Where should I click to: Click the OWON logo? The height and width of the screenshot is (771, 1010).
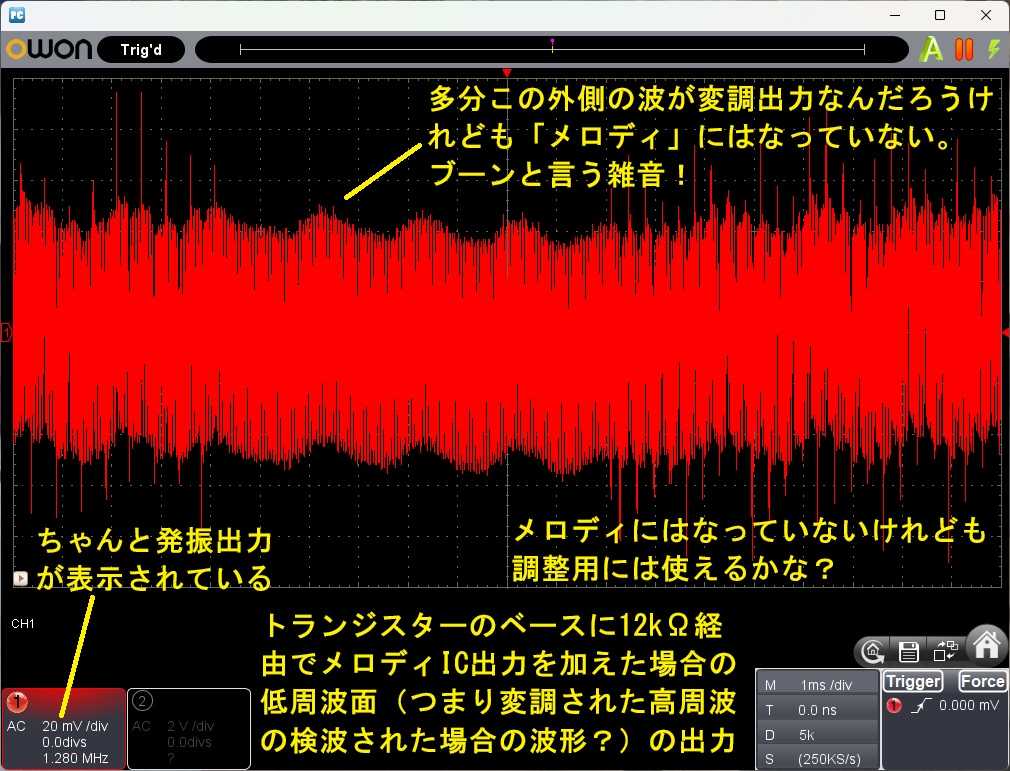pos(49,49)
